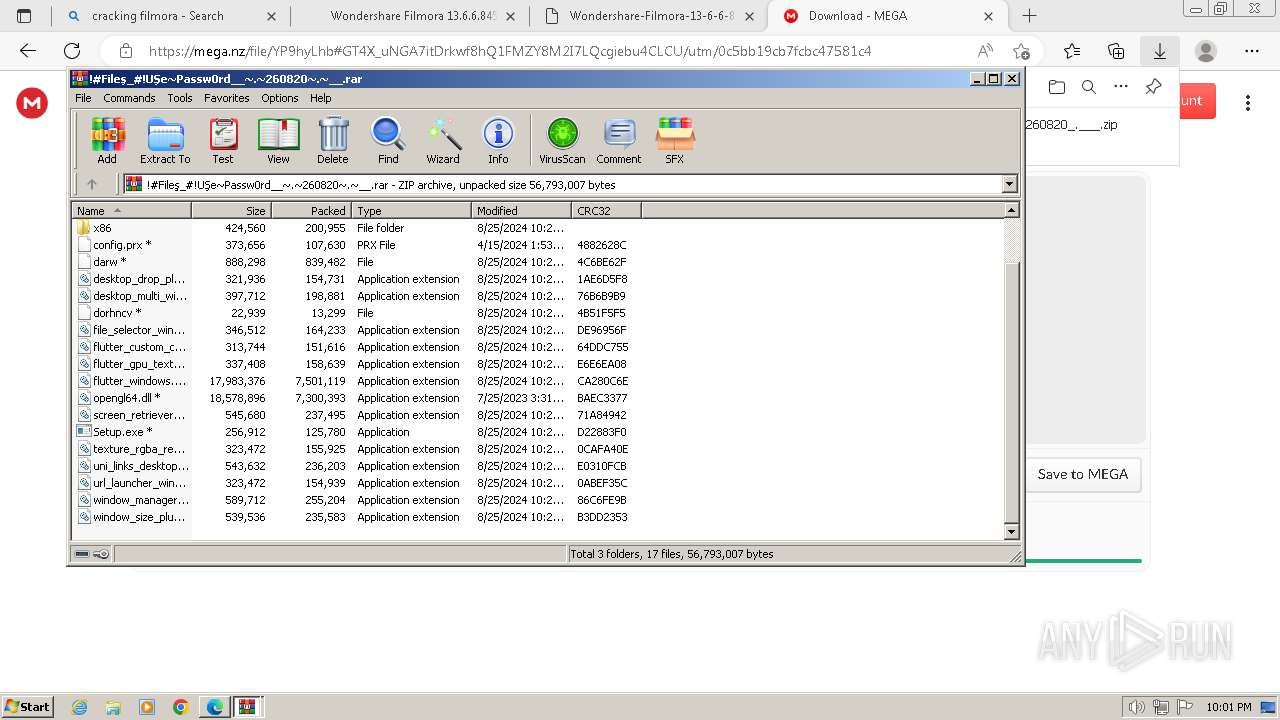This screenshot has height=720, width=1280.
Task: Select Setup.exe application
Action: click(114, 432)
